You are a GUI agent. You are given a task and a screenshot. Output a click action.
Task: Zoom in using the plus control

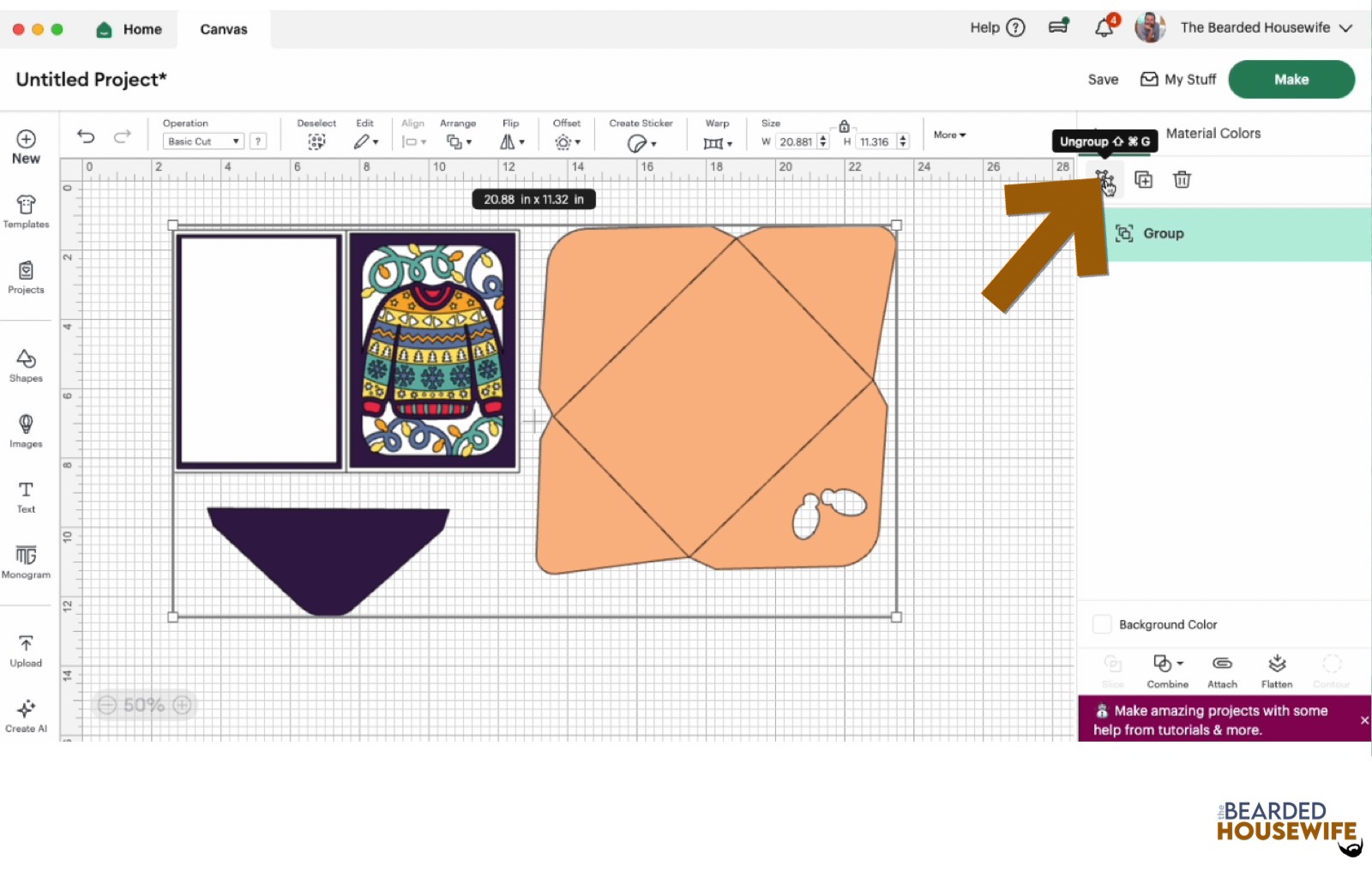click(x=182, y=705)
